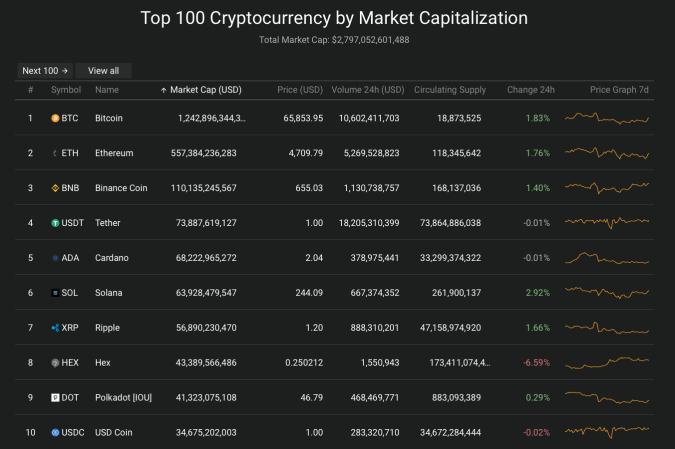Image resolution: width=675 pixels, height=449 pixels.
Task: Open the Ethereum 7d price graph
Action: [607, 153]
